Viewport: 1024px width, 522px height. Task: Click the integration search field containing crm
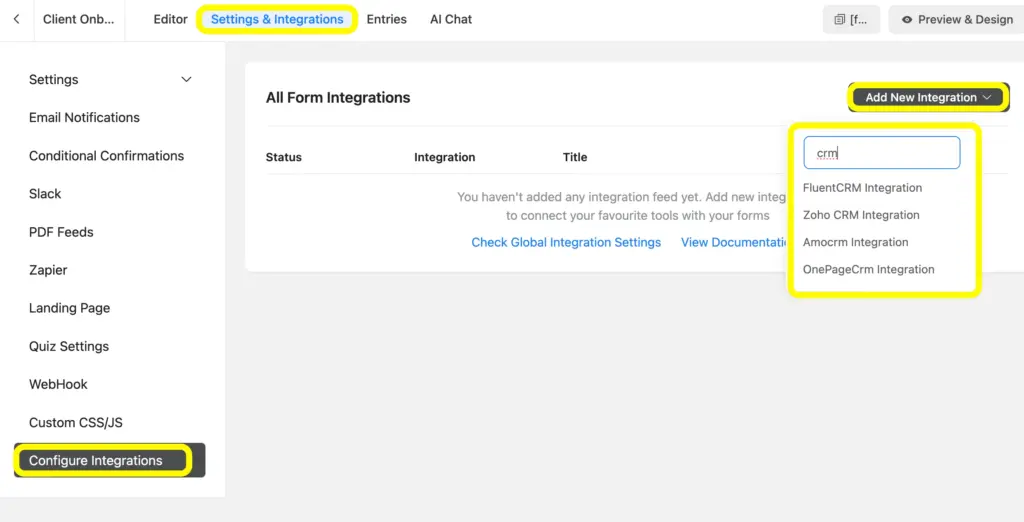point(882,153)
